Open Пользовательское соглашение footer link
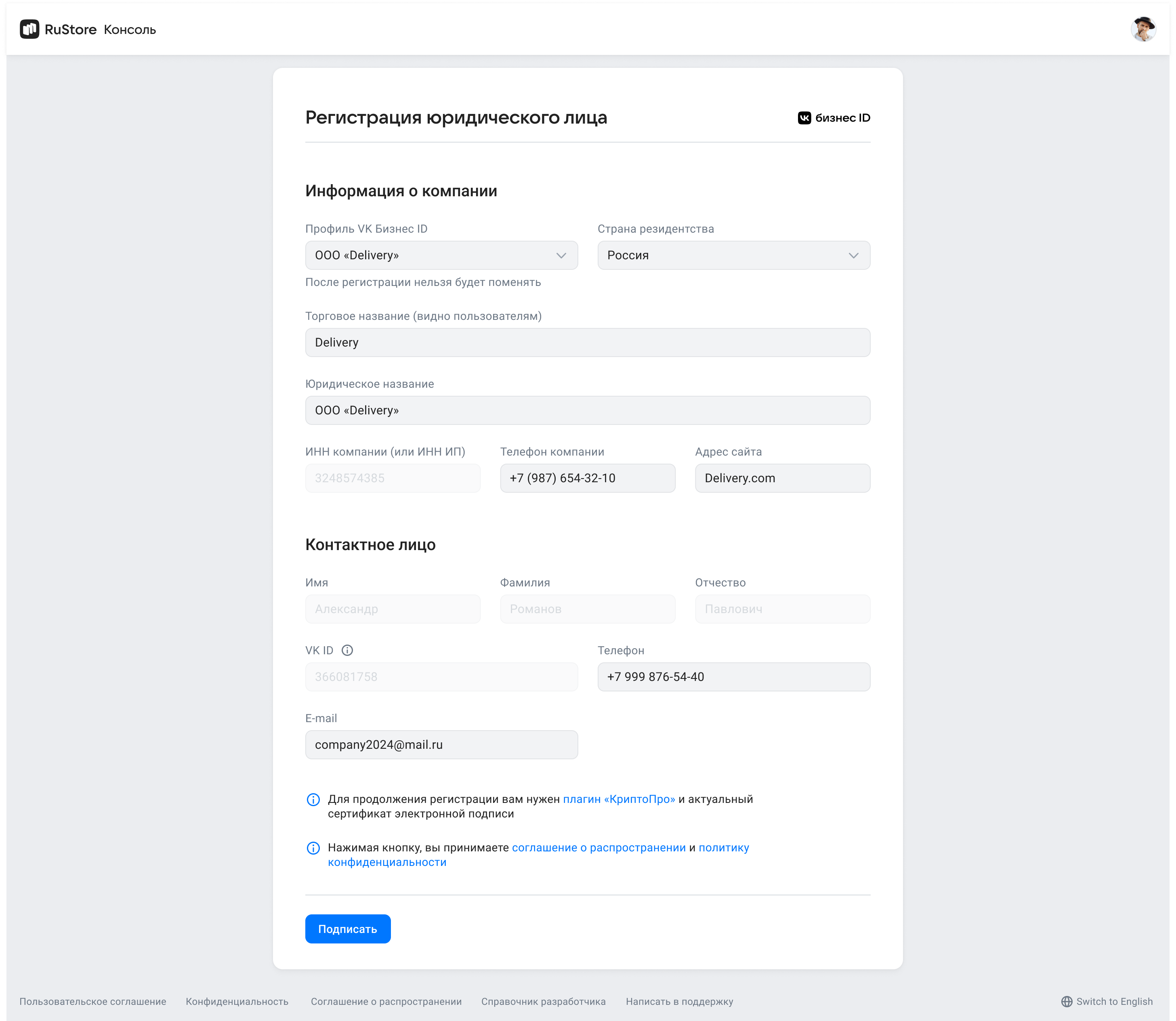This screenshot has width=1176, height=1021. click(x=93, y=1002)
